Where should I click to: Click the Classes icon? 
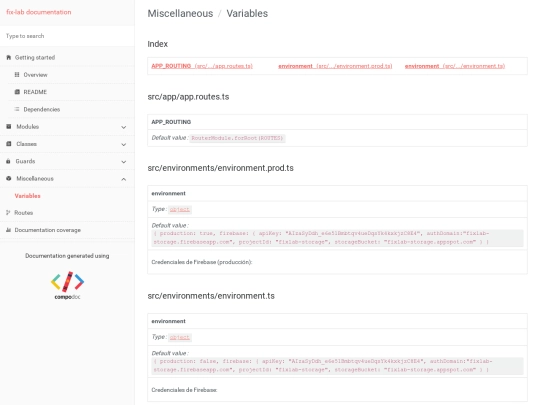tap(9, 144)
